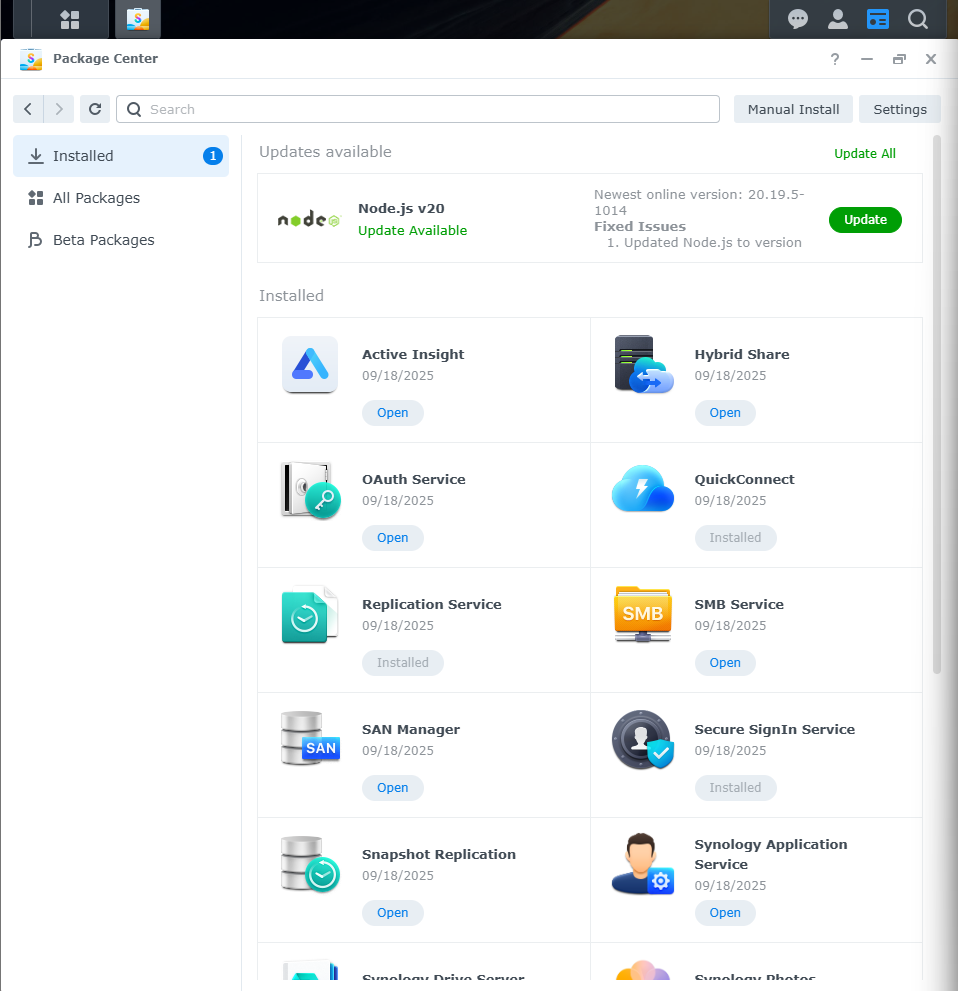Click the SAN Manager database icon
Screen dimensions: 958x991
310,739
